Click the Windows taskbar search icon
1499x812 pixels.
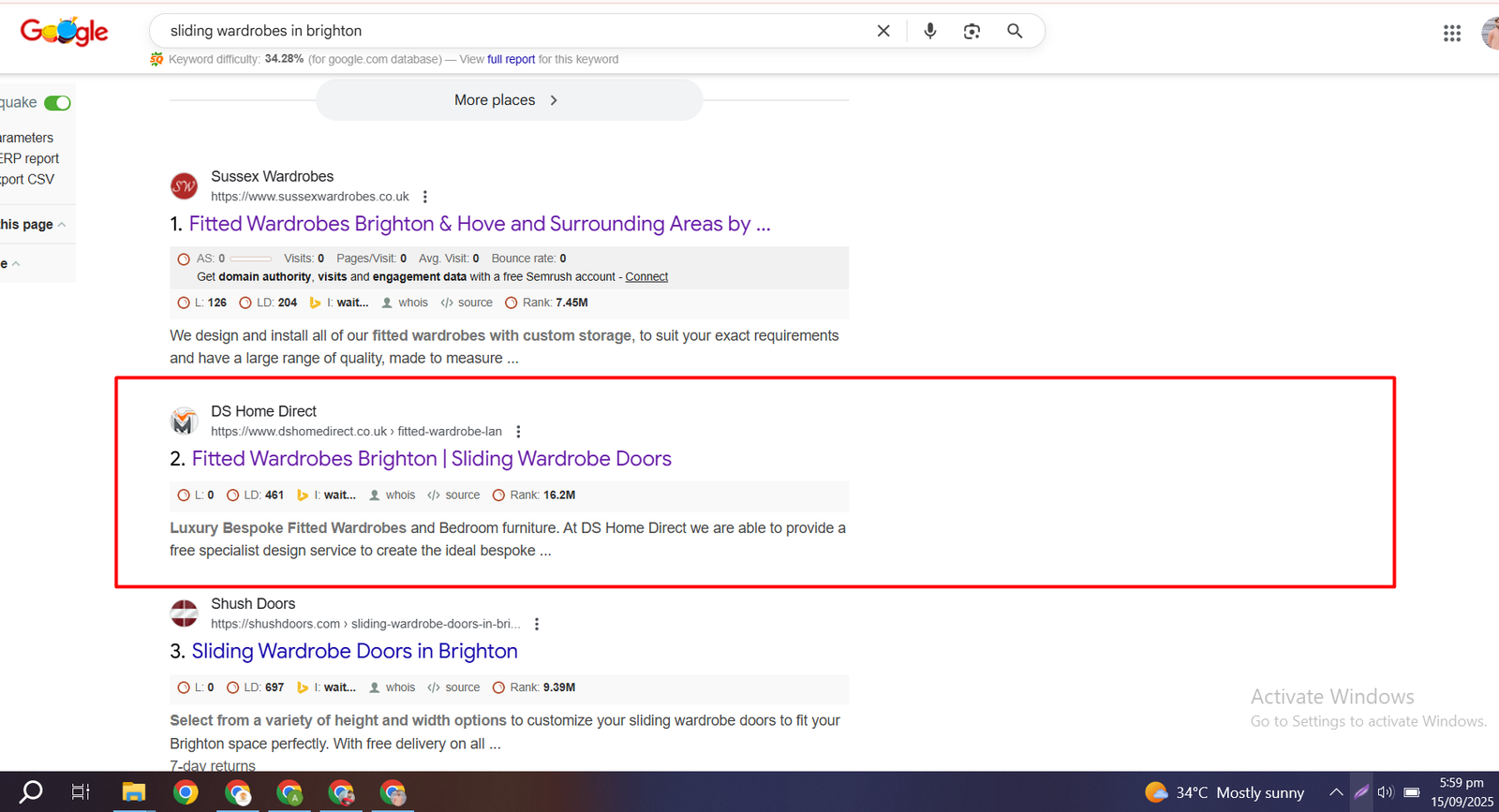coord(32,792)
